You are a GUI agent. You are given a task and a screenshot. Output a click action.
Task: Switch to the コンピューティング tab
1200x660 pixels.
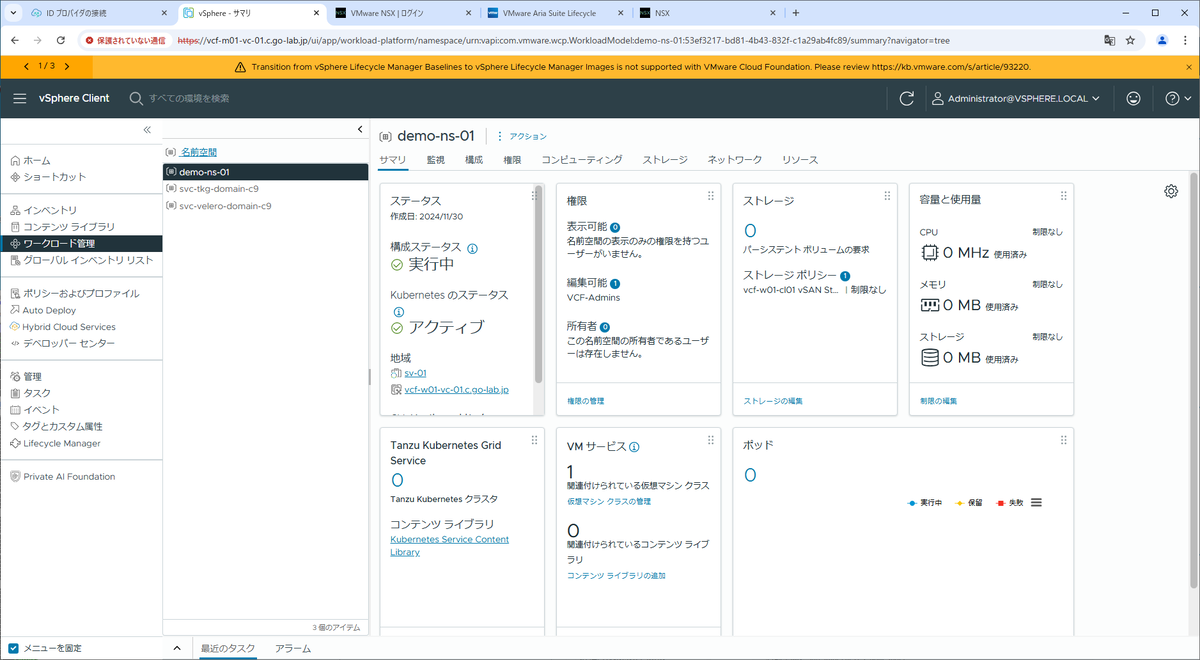click(582, 160)
